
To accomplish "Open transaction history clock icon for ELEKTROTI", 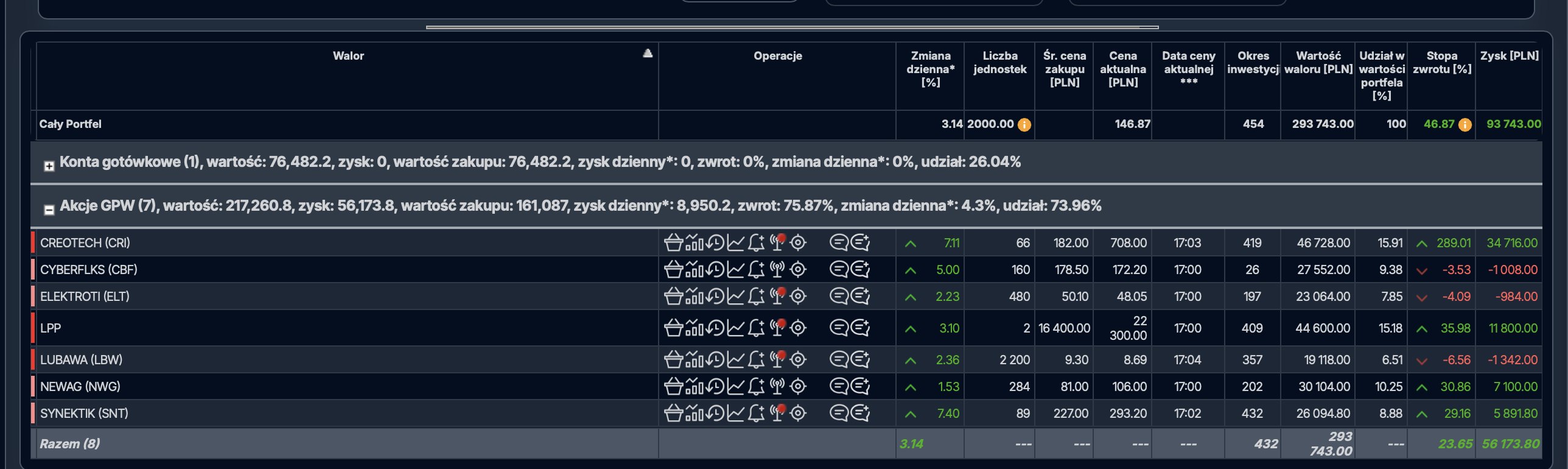I will [x=715, y=297].
